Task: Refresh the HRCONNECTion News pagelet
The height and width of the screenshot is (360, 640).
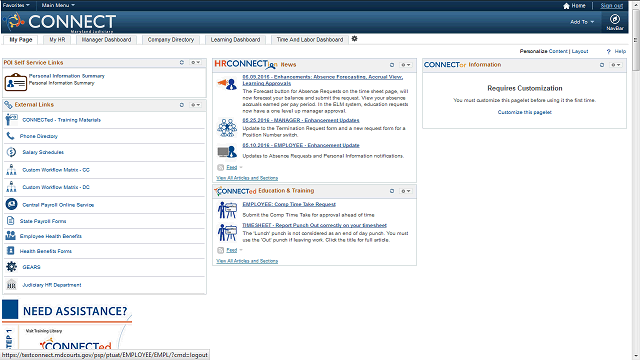Action: click(x=392, y=65)
